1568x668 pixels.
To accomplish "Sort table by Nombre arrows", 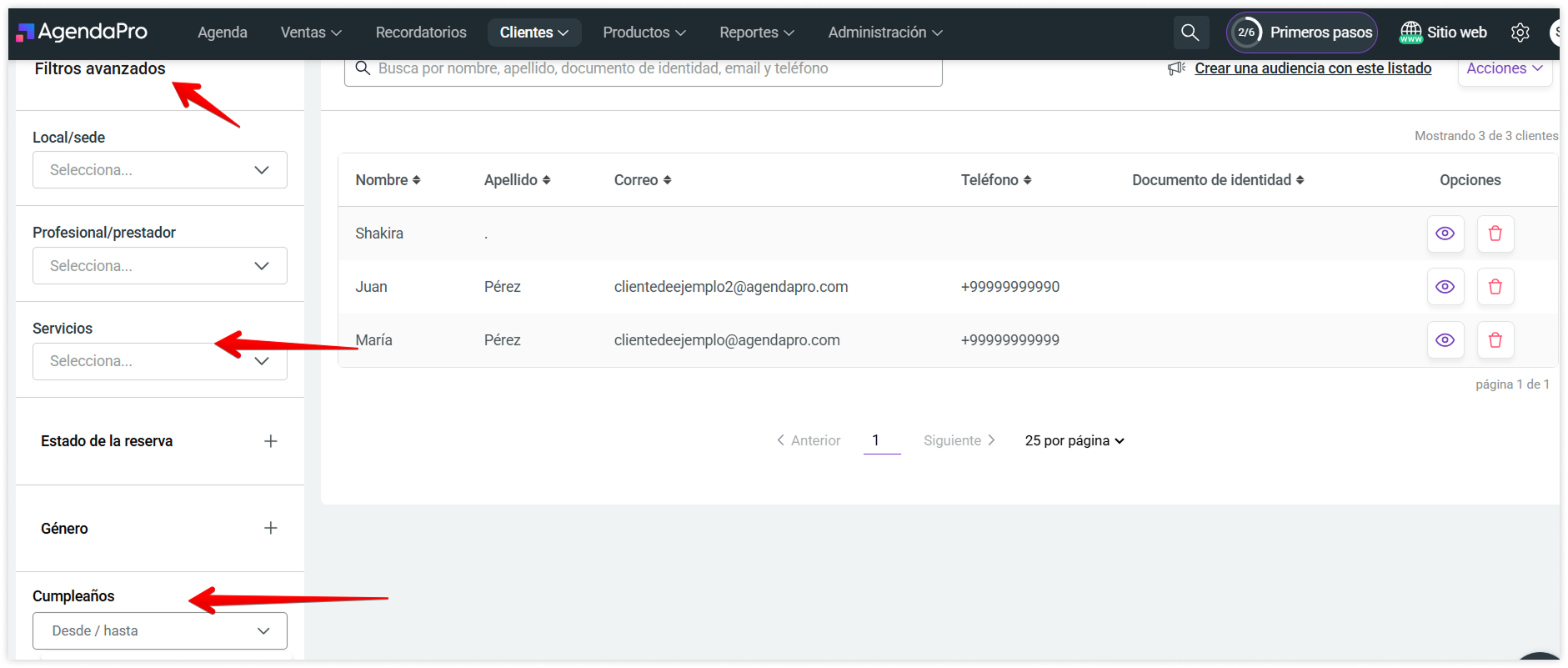I will (x=416, y=180).
